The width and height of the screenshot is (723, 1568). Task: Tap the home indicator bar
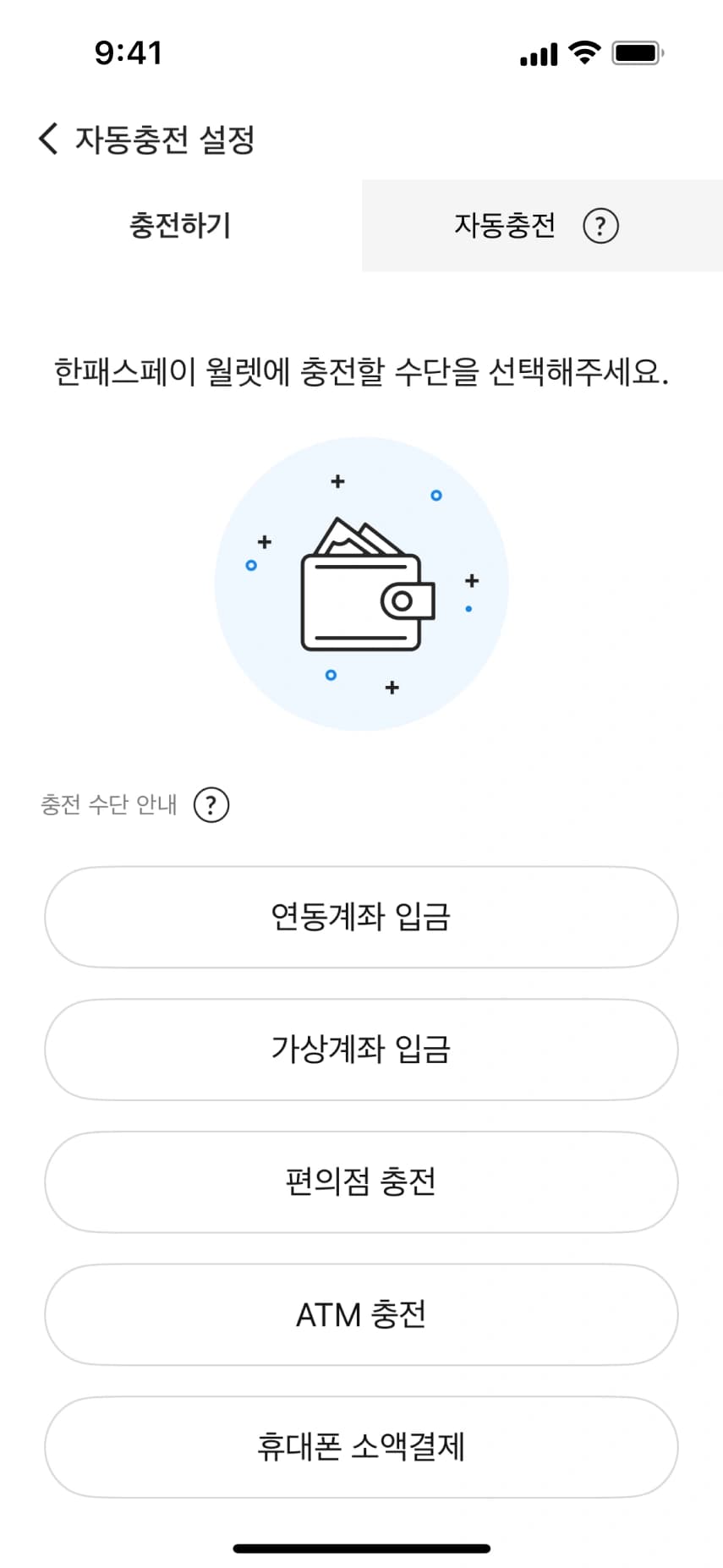[362, 1549]
